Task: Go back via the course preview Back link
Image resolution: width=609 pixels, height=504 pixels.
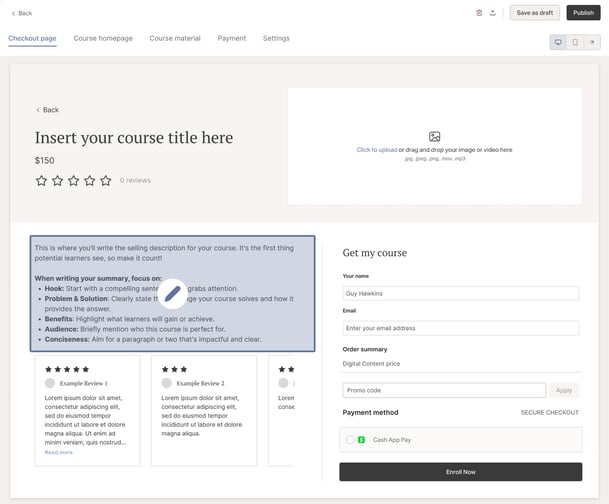Action: (x=47, y=110)
